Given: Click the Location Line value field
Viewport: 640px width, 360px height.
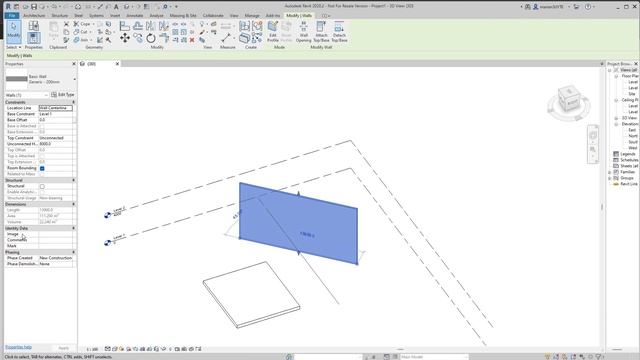Looking at the screenshot, I should pyautogui.click(x=56, y=108).
